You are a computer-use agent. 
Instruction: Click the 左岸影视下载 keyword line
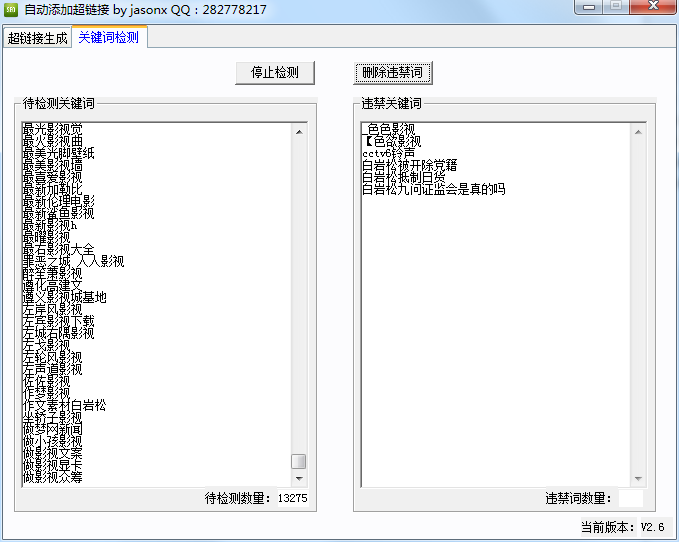point(58,321)
